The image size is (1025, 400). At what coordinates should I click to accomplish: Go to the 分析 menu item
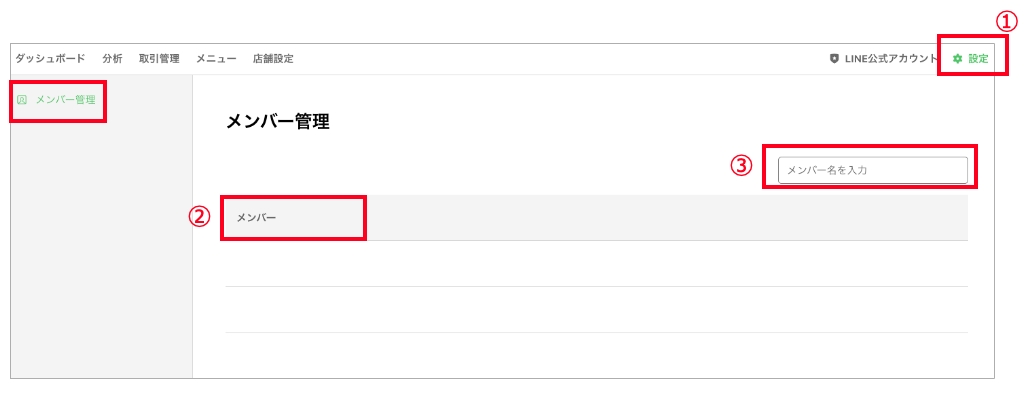point(112,59)
